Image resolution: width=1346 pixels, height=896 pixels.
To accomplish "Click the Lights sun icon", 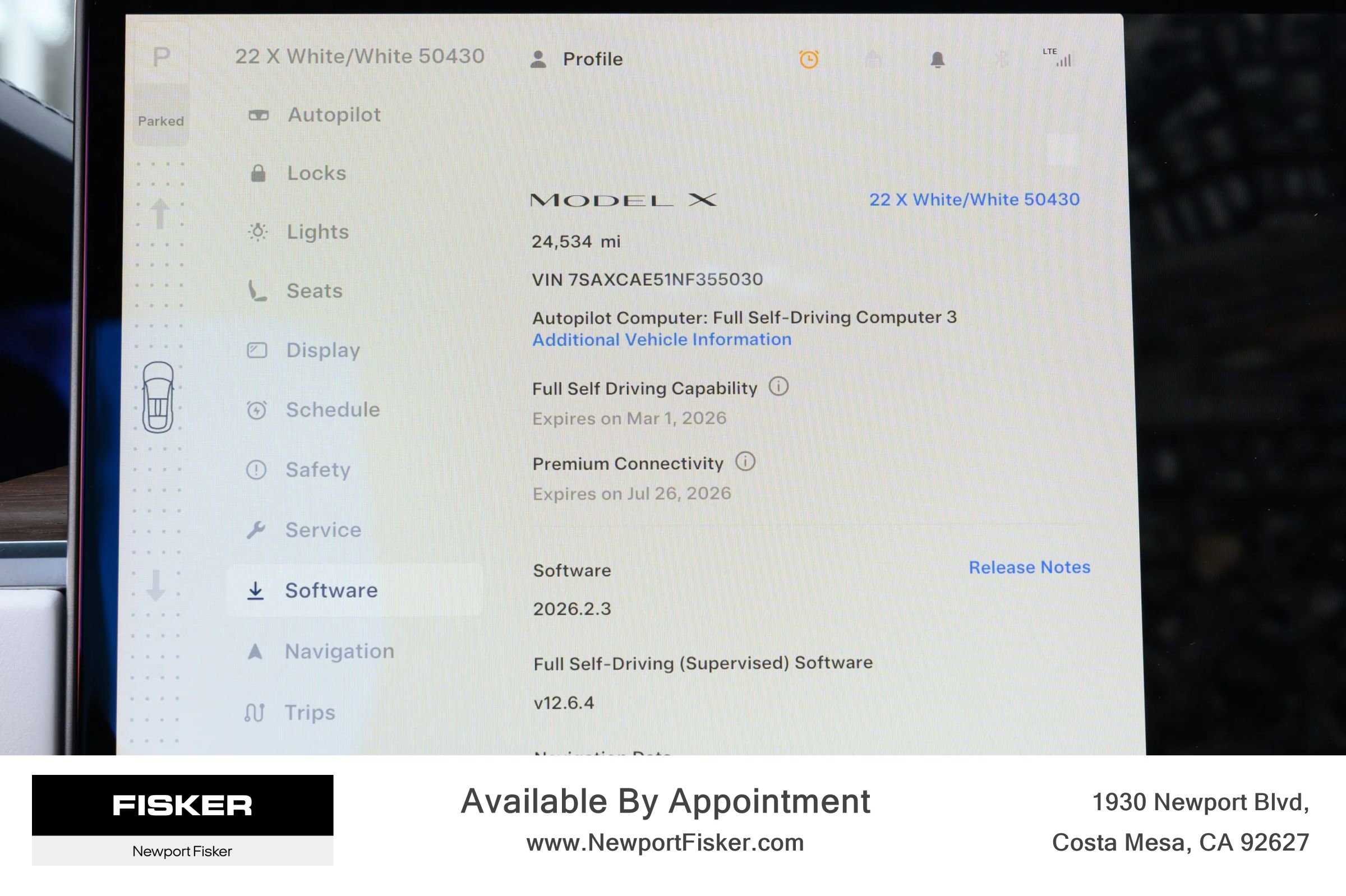I will [258, 232].
